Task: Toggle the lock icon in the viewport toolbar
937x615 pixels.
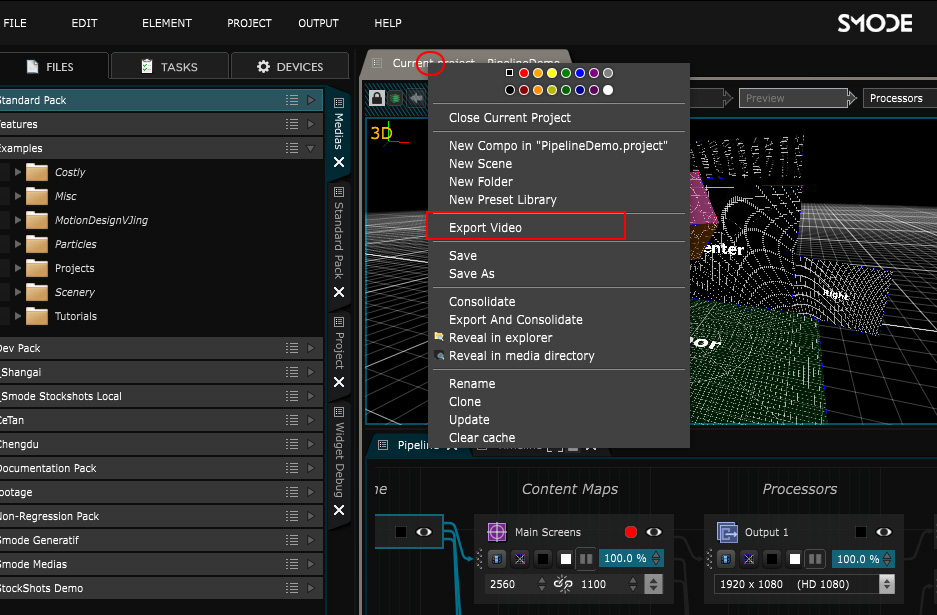Action: pyautogui.click(x=376, y=97)
